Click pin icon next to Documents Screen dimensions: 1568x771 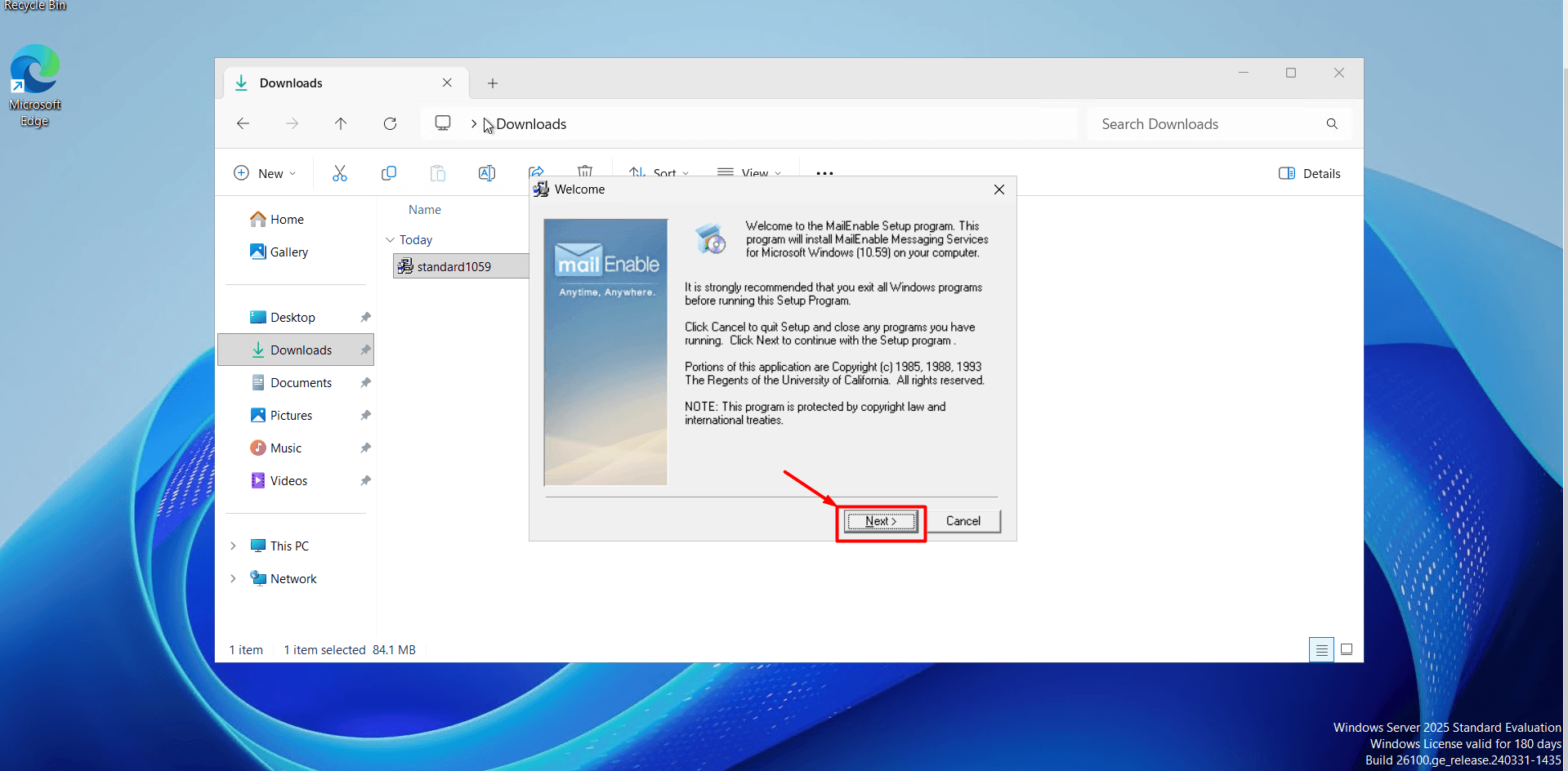[365, 382]
